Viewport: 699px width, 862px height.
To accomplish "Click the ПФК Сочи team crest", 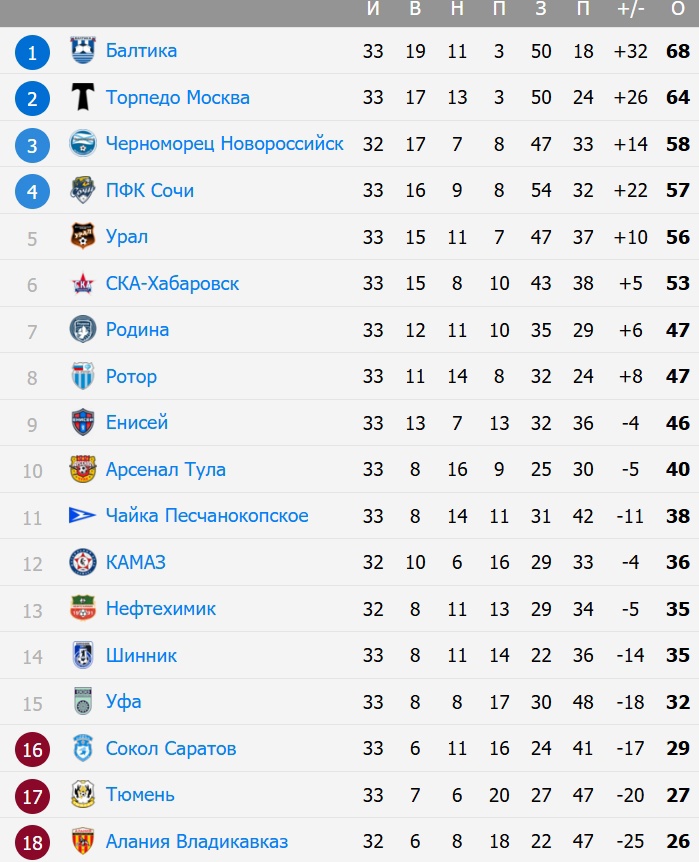I will click(82, 190).
